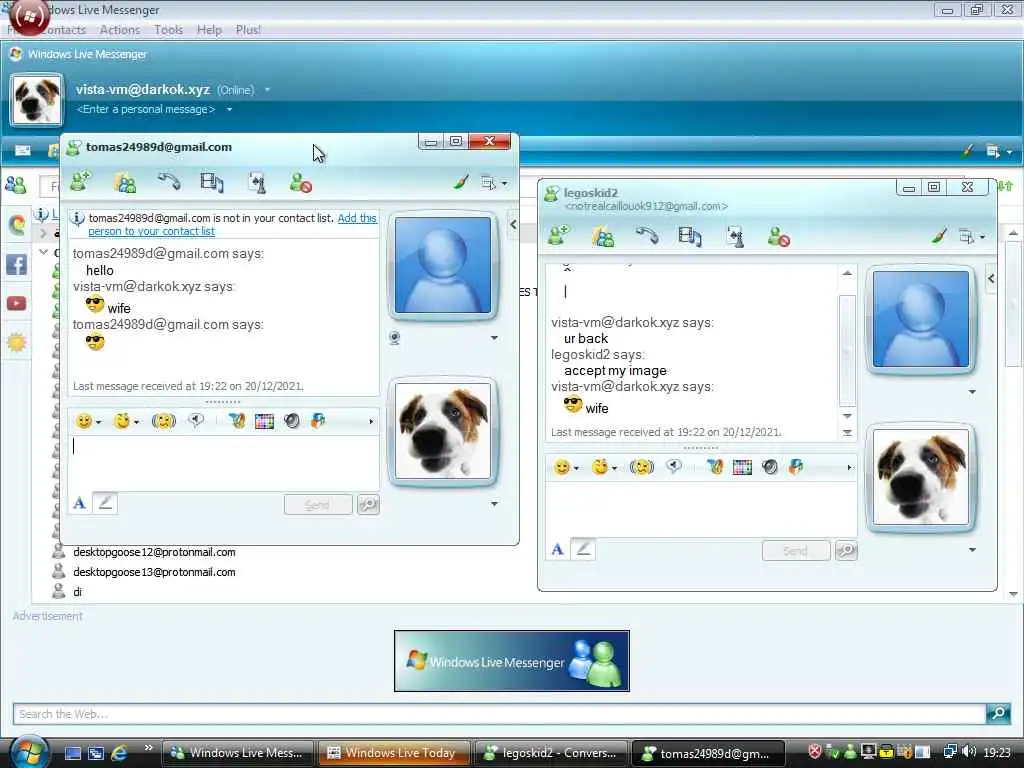1024x768 pixels.
Task: Click search button next to Send in tomas24989d chat
Action: click(368, 505)
